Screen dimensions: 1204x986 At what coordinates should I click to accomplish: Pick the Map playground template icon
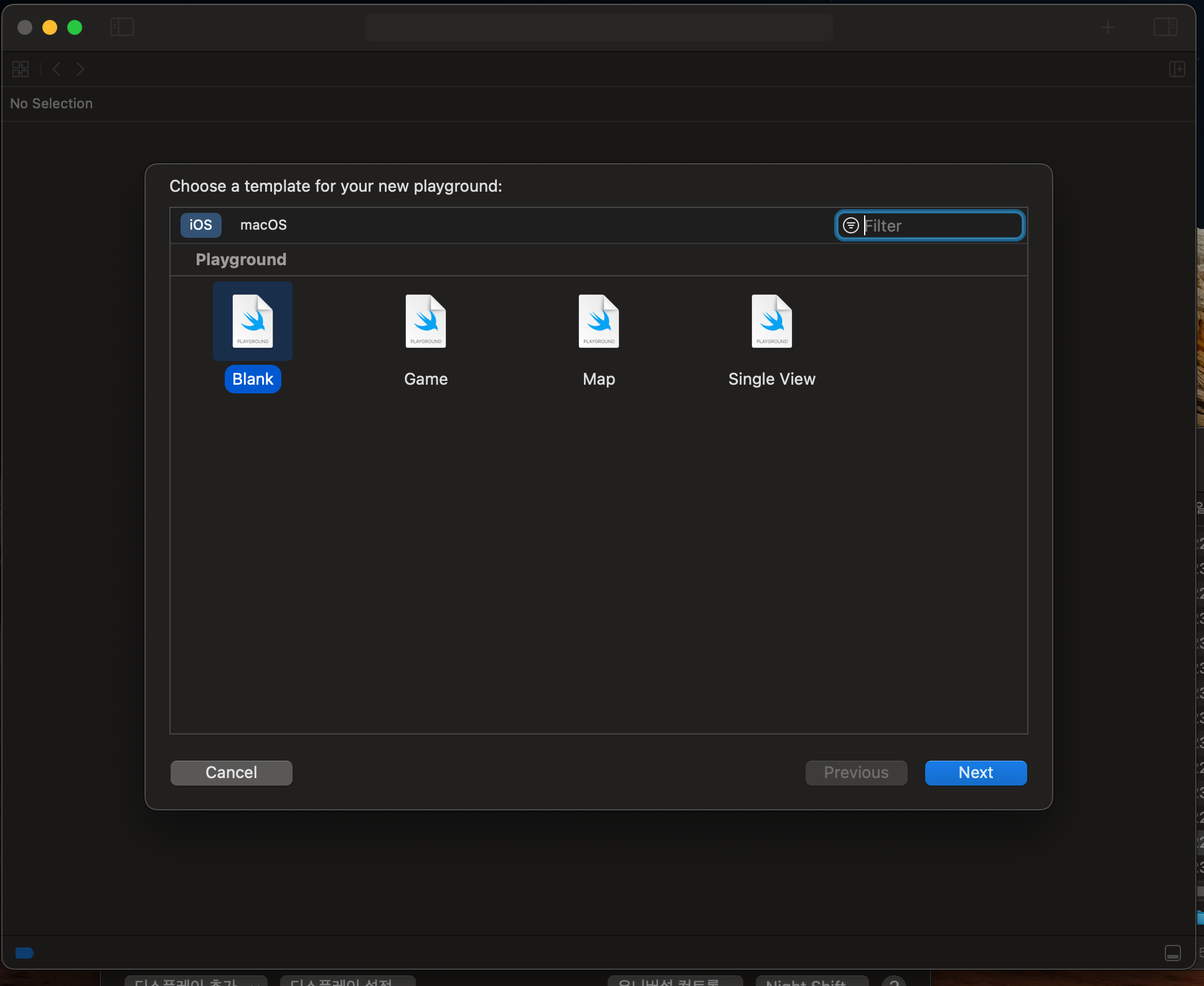599,321
